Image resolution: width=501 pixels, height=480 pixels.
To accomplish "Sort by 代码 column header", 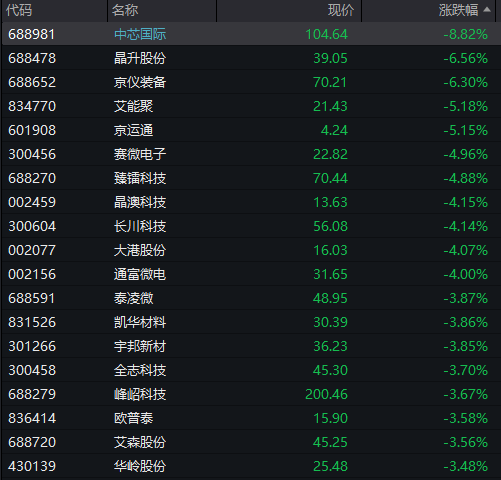I will point(19,10).
